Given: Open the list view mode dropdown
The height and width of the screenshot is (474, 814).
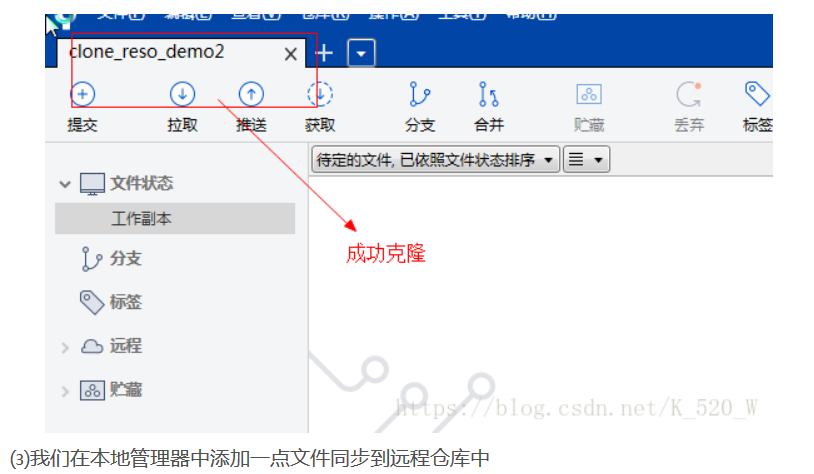Looking at the screenshot, I should point(586,159).
